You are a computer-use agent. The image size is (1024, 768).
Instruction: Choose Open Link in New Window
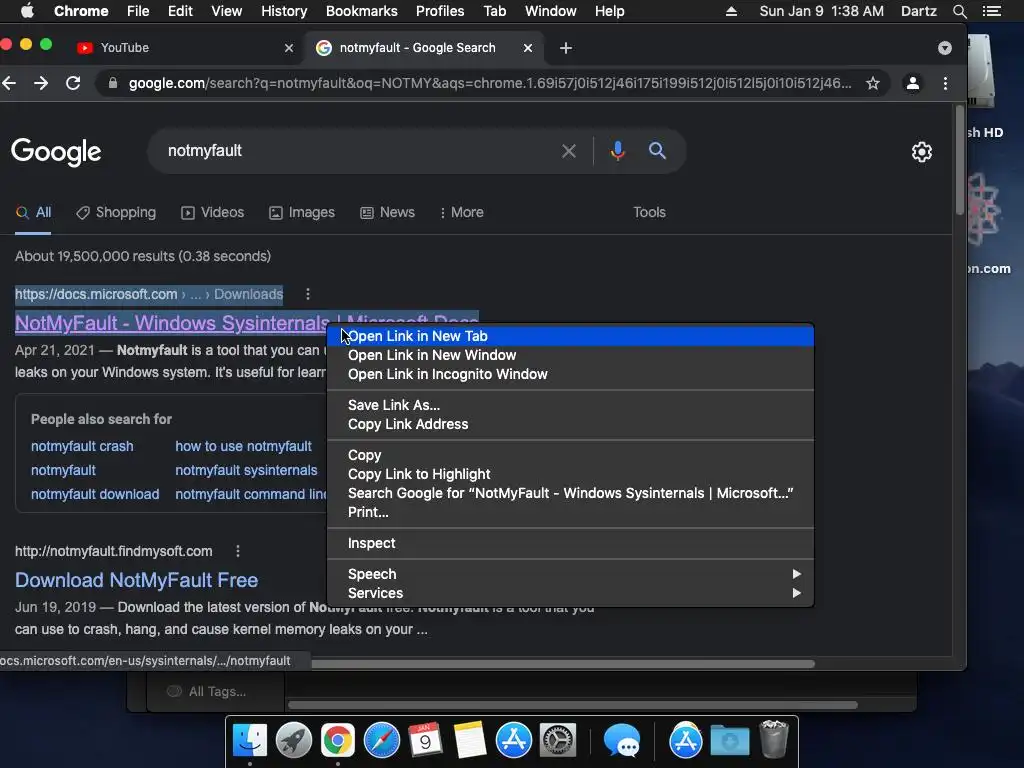(570, 355)
